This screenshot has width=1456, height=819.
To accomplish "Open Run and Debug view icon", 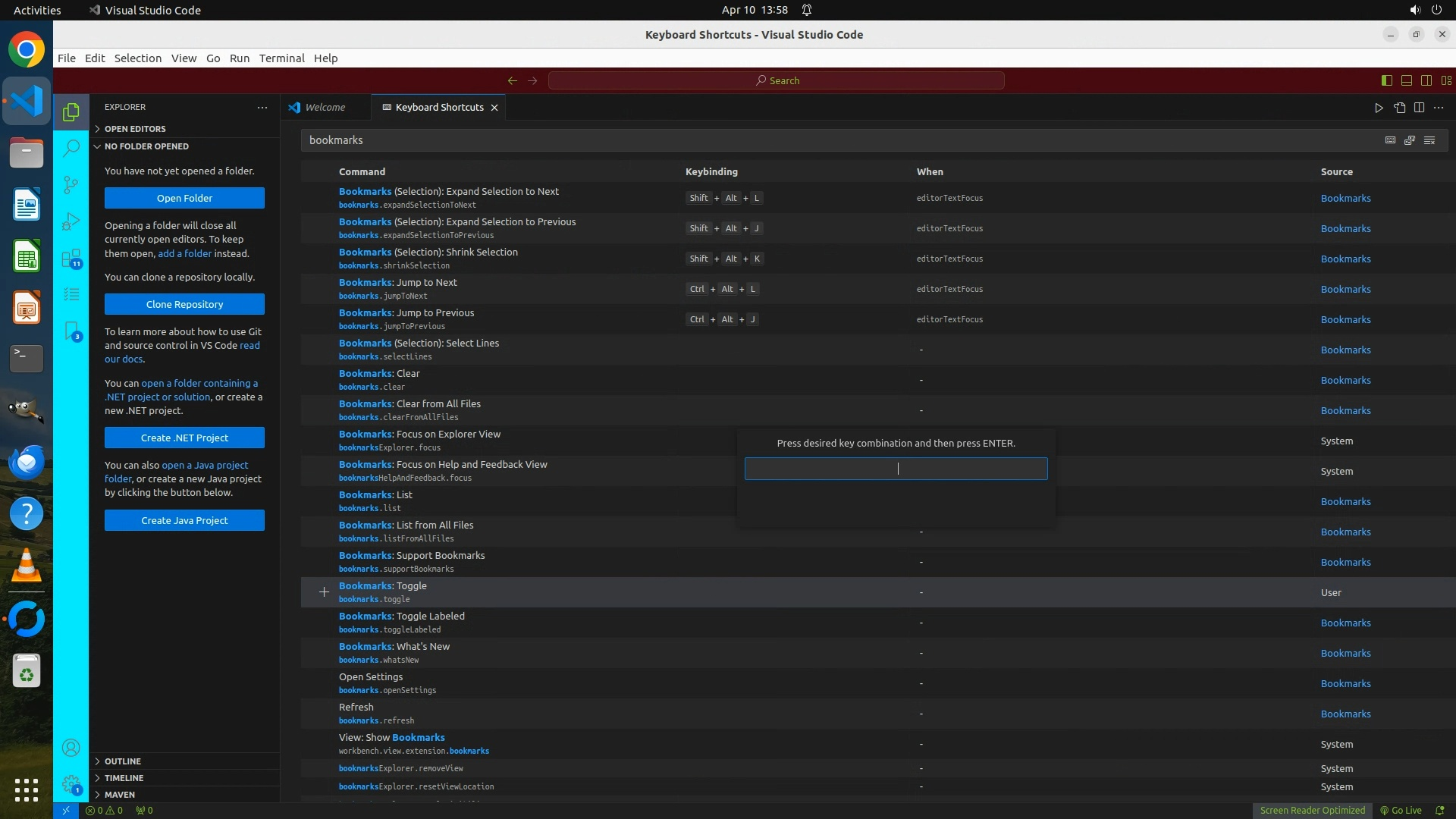I will pos(71,221).
